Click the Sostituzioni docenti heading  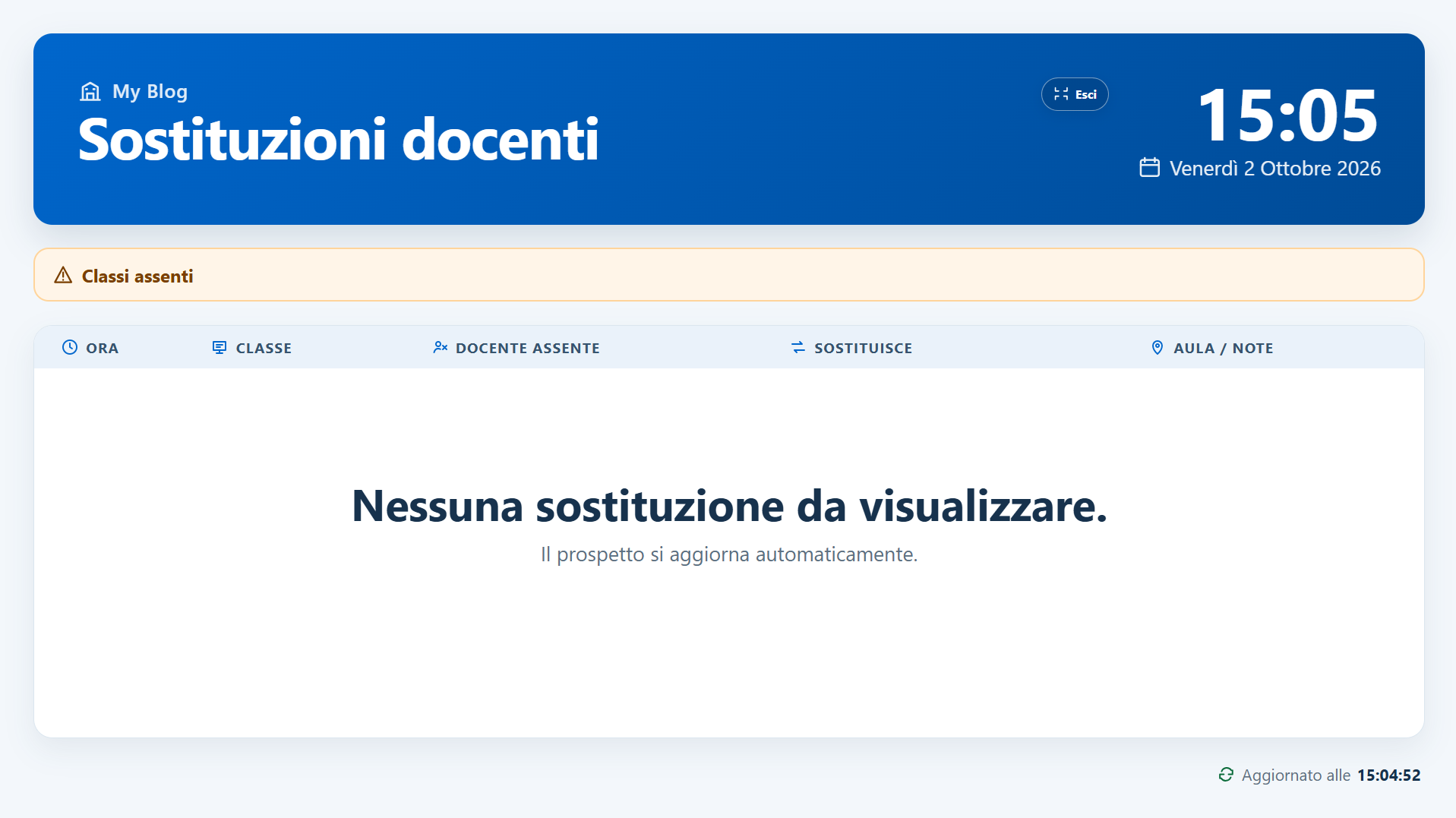(x=338, y=140)
